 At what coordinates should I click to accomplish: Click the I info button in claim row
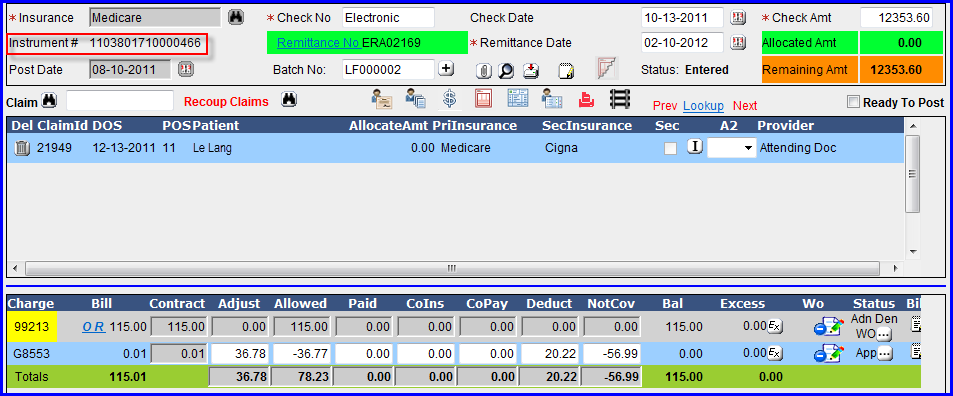[695, 146]
